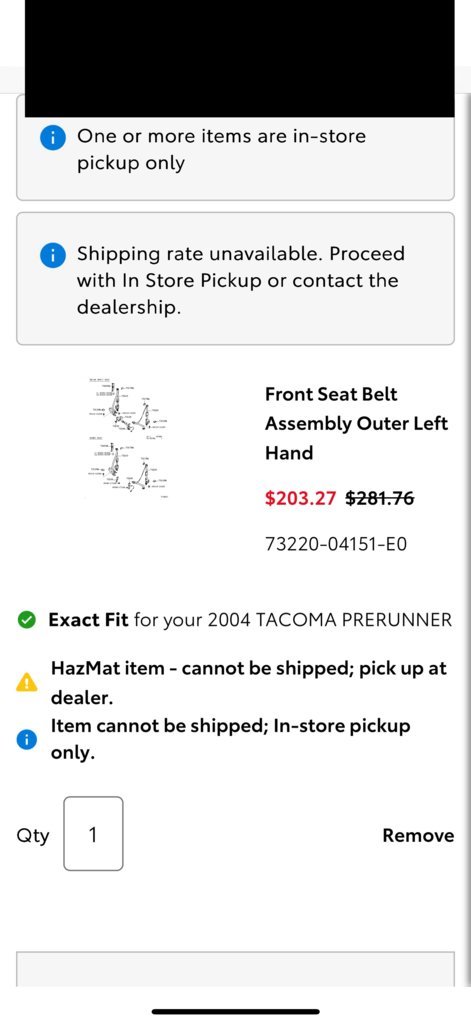Tap the blue info icon beside Item cannot be shipped
471x1023 pixels.
[27, 739]
